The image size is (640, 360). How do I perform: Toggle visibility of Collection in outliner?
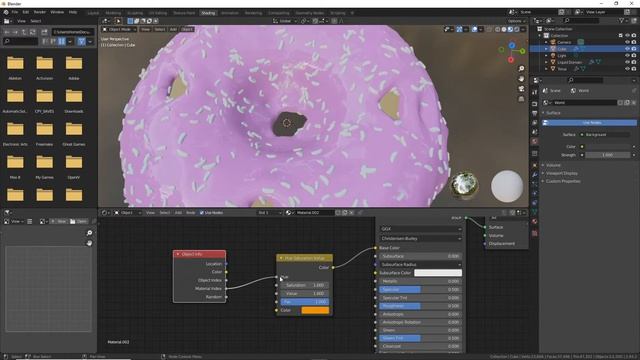[x=627, y=36]
